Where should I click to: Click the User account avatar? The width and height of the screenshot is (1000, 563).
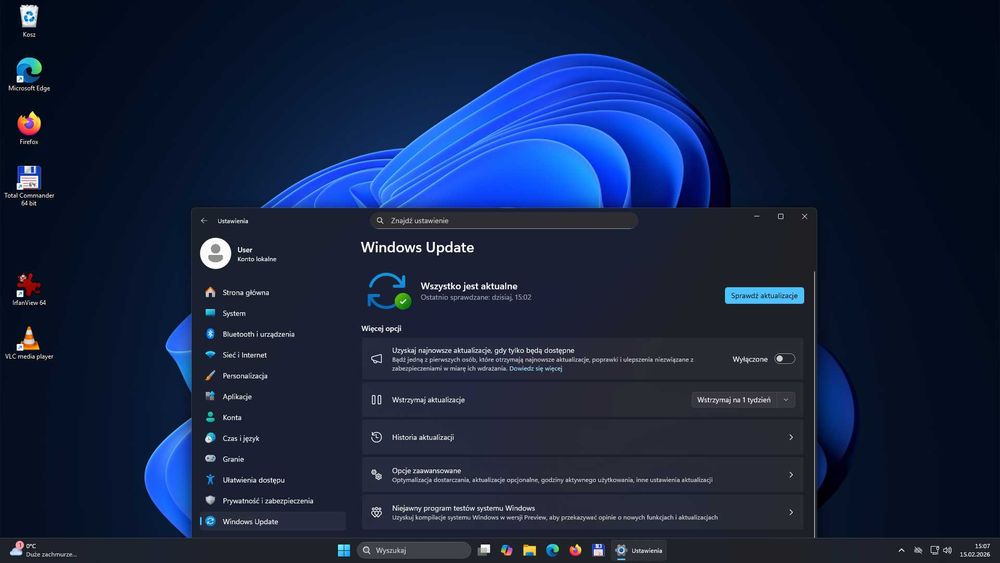pyautogui.click(x=216, y=254)
